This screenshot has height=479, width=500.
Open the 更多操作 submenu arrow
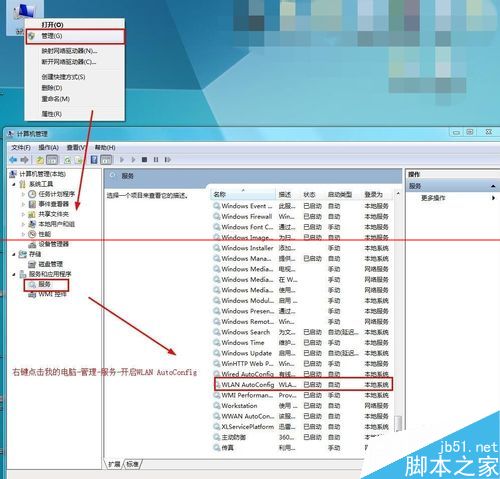(x=493, y=198)
